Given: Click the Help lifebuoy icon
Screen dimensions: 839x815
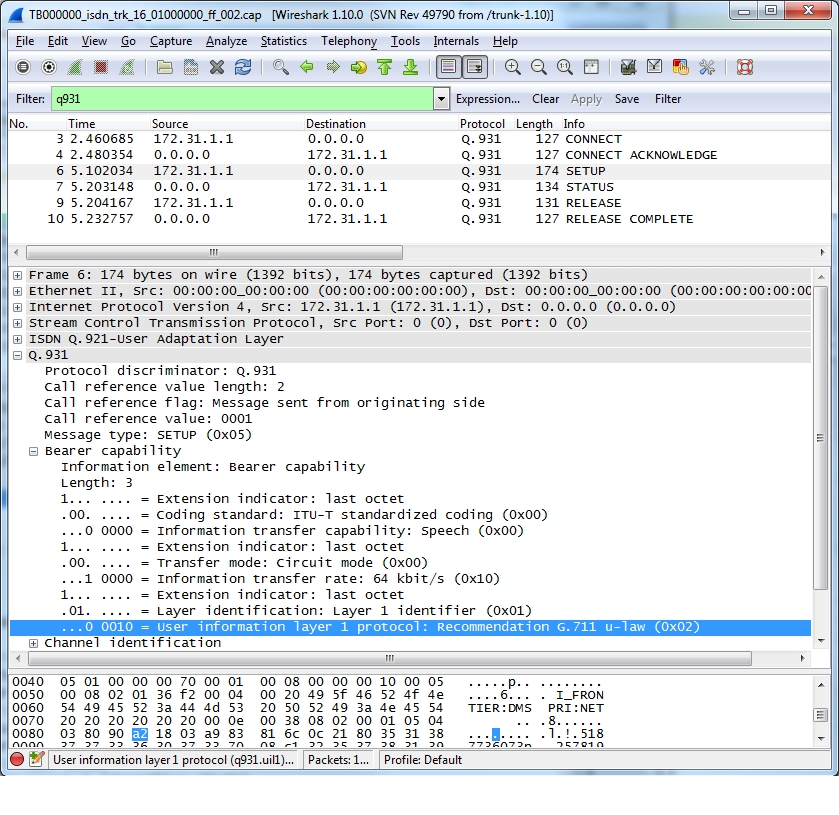Looking at the screenshot, I should tap(744, 67).
